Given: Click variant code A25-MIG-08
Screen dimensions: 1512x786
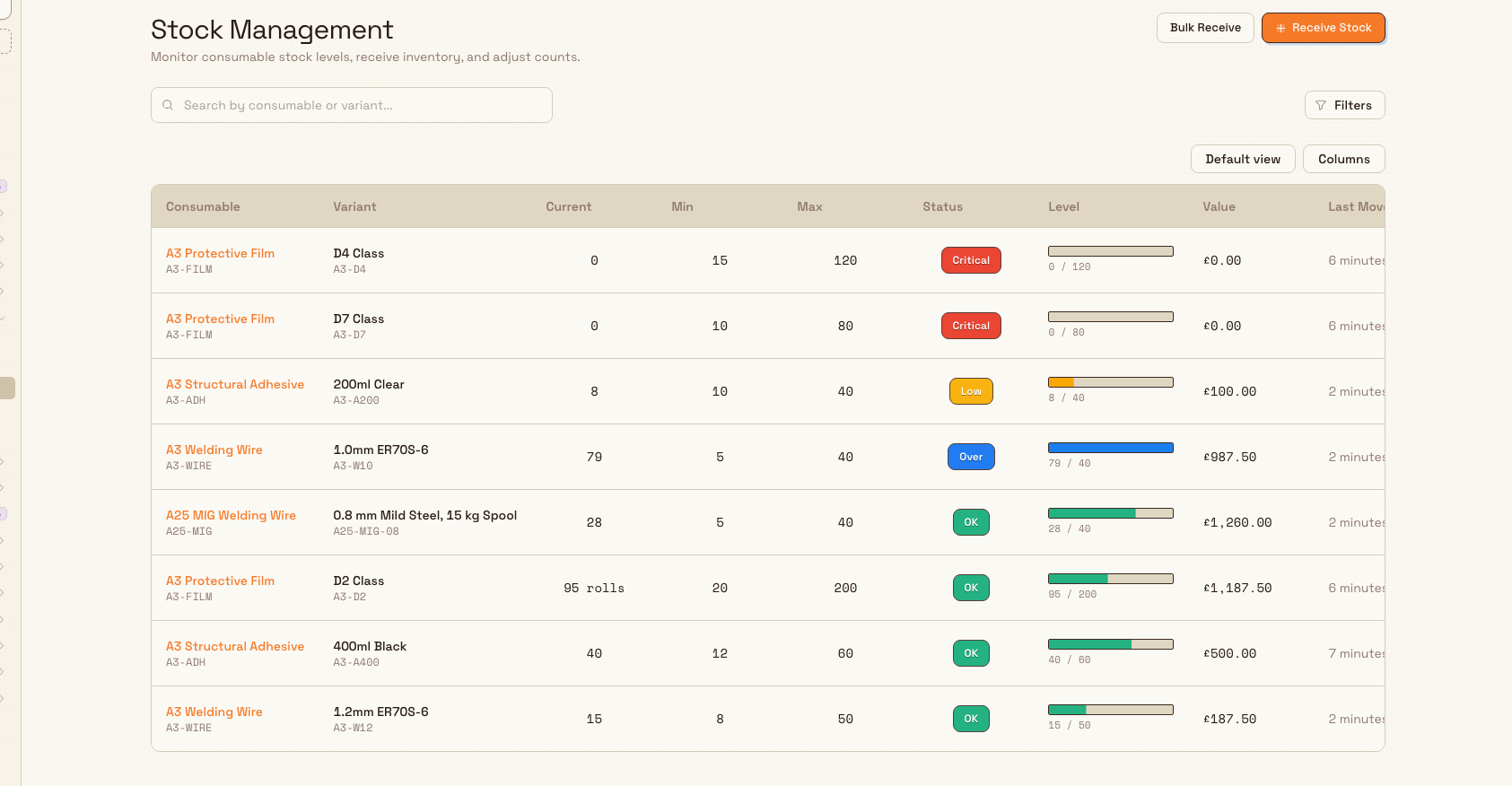Looking at the screenshot, I should click(x=366, y=531).
